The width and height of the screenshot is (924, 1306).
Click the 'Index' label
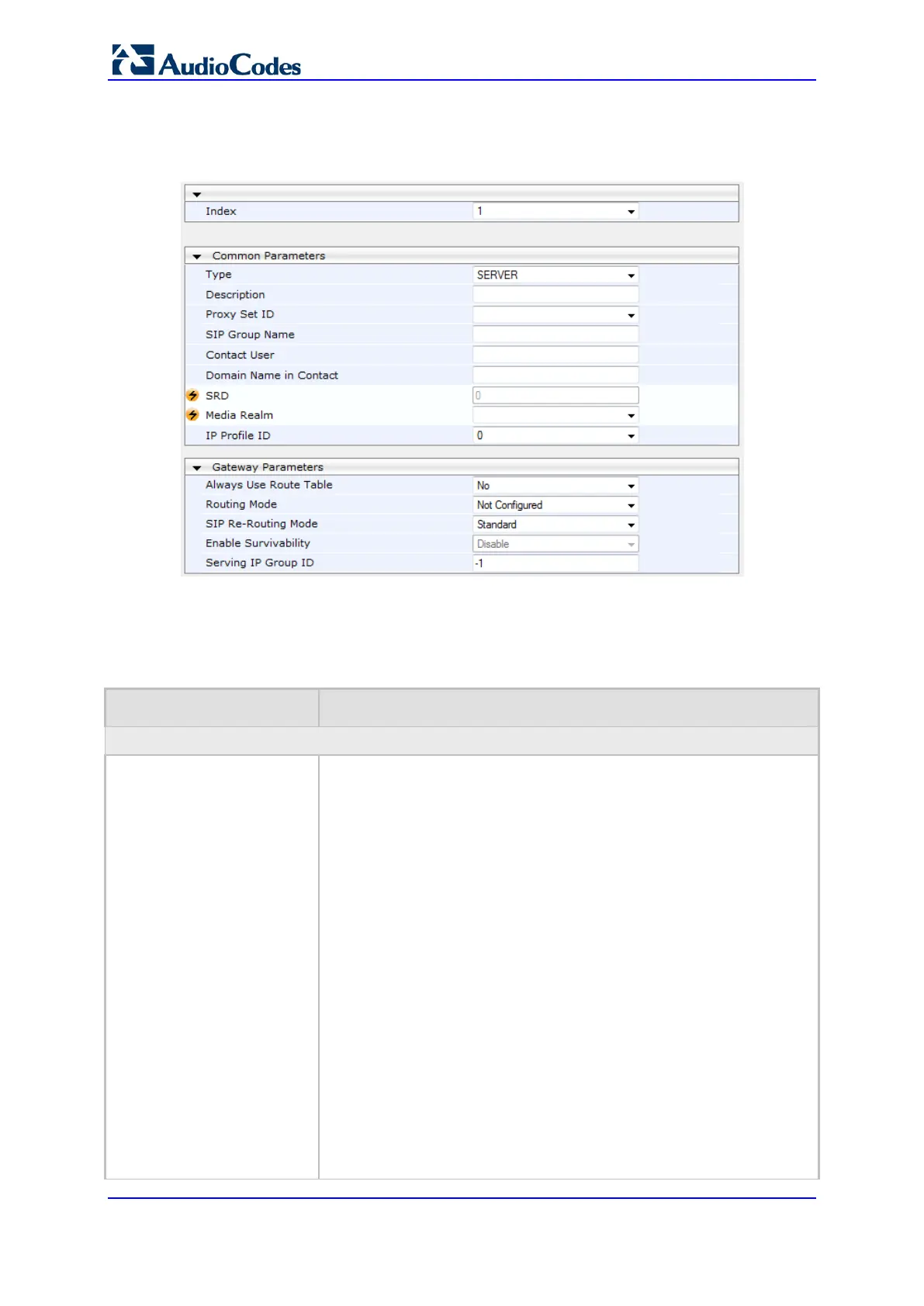(221, 211)
